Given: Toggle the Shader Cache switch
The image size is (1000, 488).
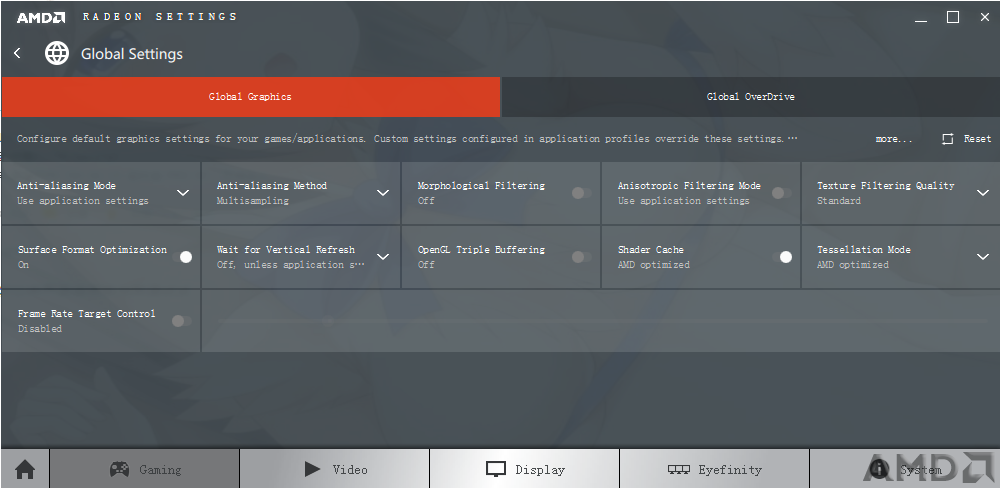Looking at the screenshot, I should click(x=782, y=256).
